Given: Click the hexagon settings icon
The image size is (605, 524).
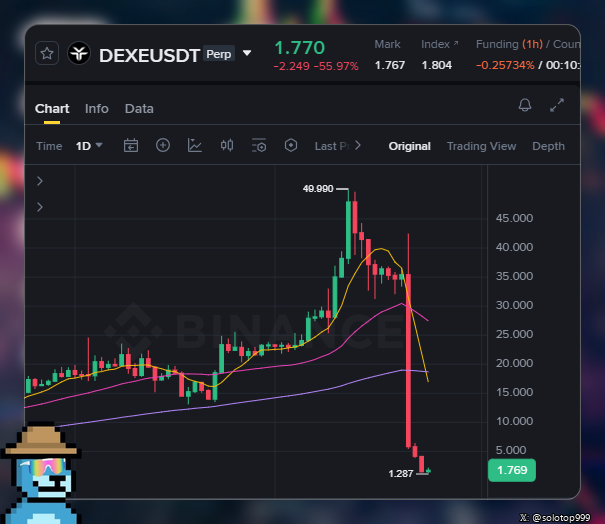Looking at the screenshot, I should tap(291, 145).
